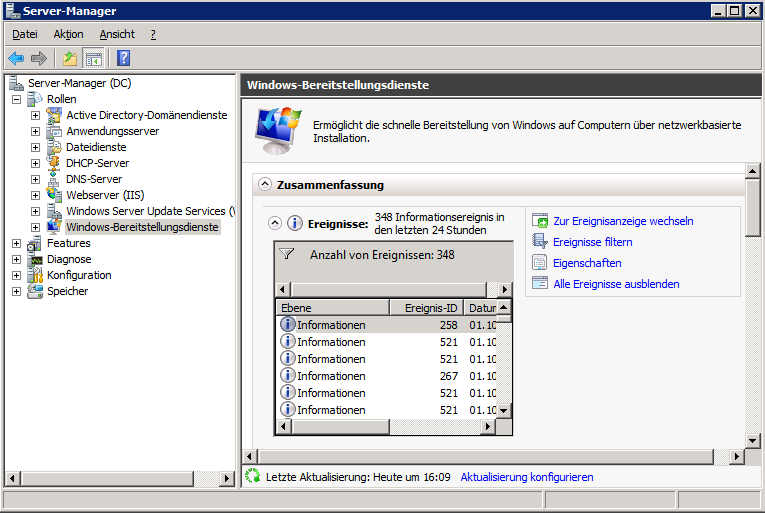Click the Windows-Bereitstellungsdienste tree icon

point(54,227)
